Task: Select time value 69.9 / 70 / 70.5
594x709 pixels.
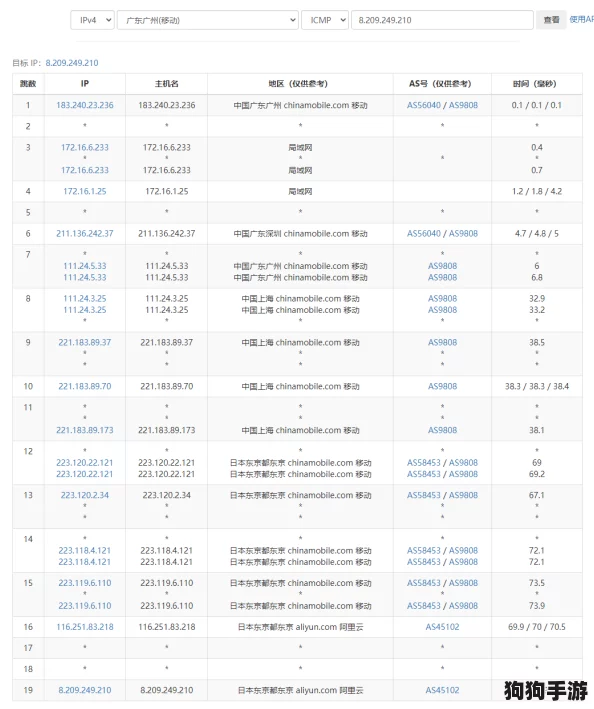Action: pyautogui.click(x=537, y=627)
